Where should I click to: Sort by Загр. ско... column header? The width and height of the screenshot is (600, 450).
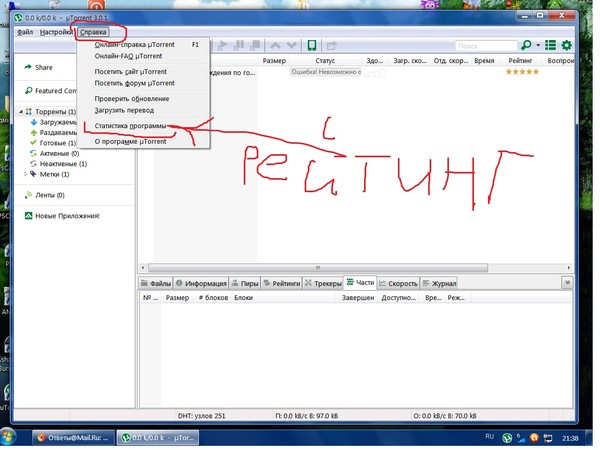[x=410, y=60]
